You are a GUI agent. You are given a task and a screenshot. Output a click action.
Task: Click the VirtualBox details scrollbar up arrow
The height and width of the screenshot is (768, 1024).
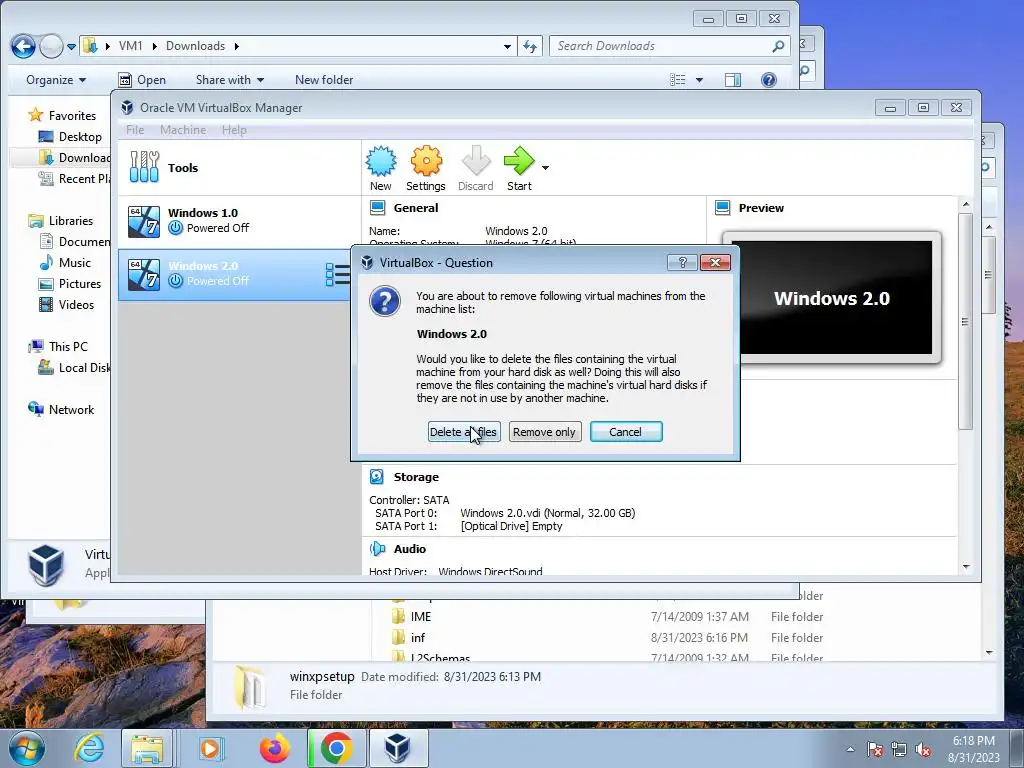[x=966, y=205]
